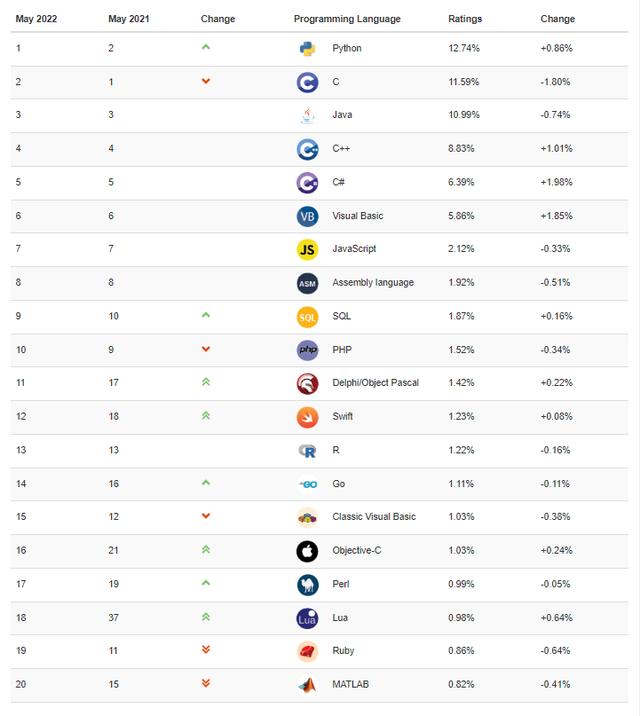Select the yellow JavaScript JS icon
Screen dimensions: 640x716
click(x=307, y=249)
